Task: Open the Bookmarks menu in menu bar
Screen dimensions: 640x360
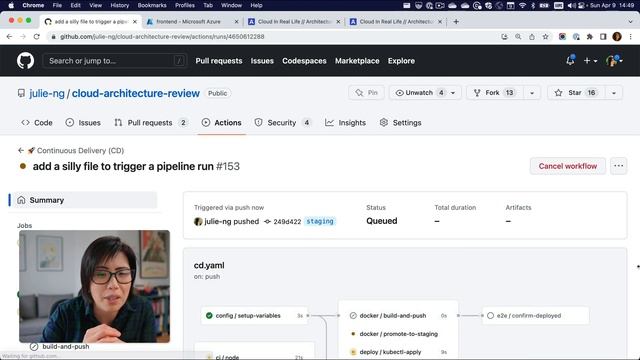Action: click(152, 5)
